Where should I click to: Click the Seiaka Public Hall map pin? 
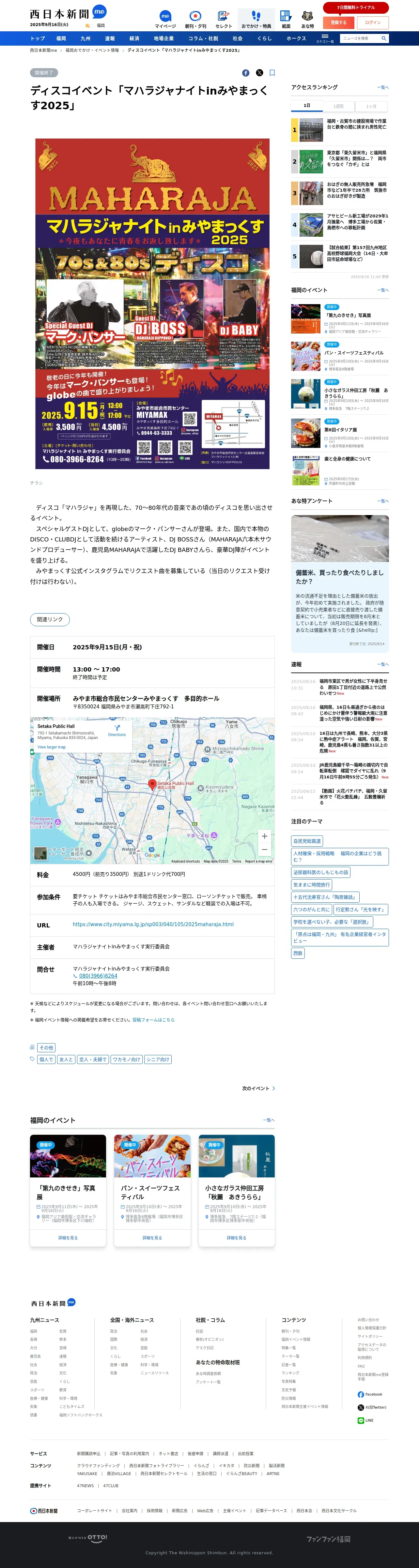tap(152, 785)
